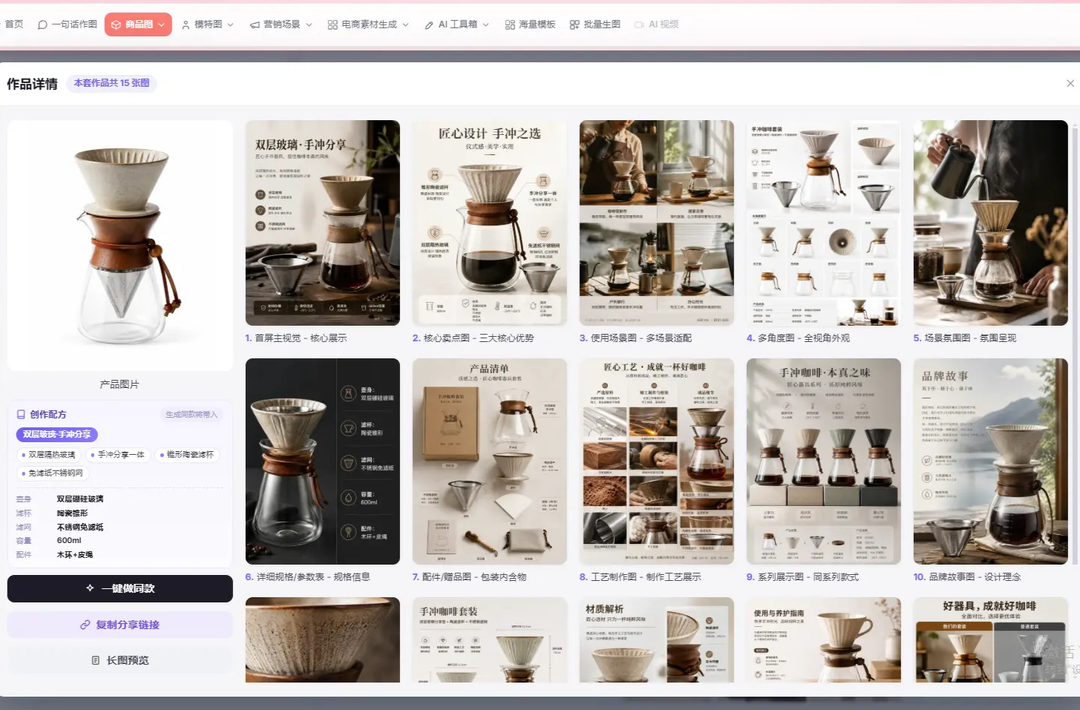Viewport: 1080px width, 710px height.
Task: Click the caption 6. 详细规格/参数表 - 规格信息
Action: pyautogui.click(x=308, y=577)
